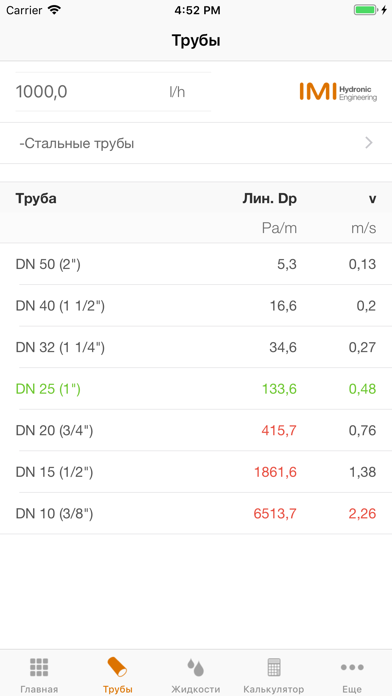Select the DN 40 (1 1/2") pipe row
The width and height of the screenshot is (392, 696).
pyautogui.click(x=196, y=305)
